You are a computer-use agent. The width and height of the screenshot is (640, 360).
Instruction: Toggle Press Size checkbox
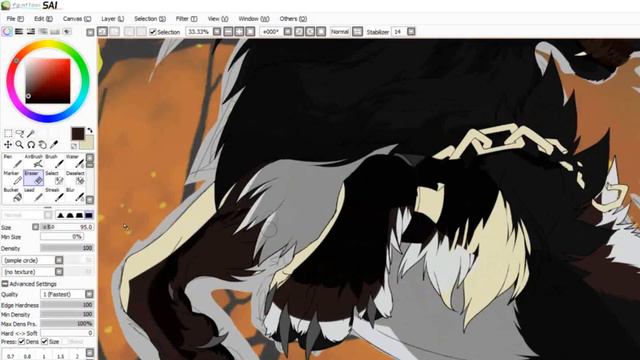pyautogui.click(x=44, y=342)
